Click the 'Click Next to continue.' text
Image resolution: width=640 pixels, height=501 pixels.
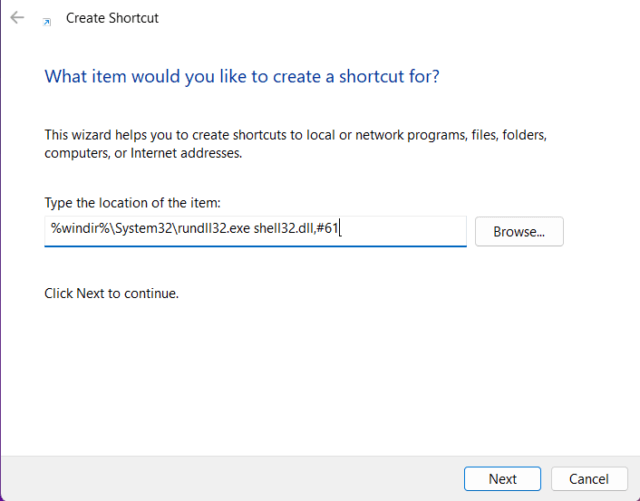point(111,293)
